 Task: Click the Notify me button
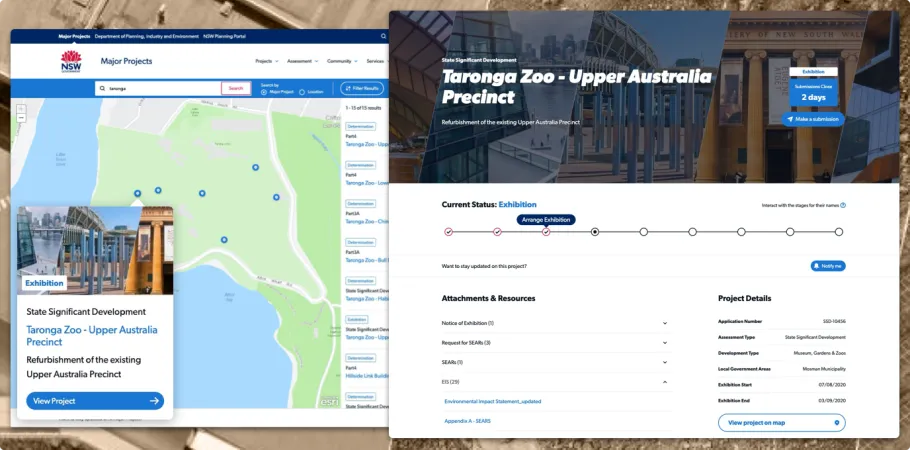[x=828, y=266]
